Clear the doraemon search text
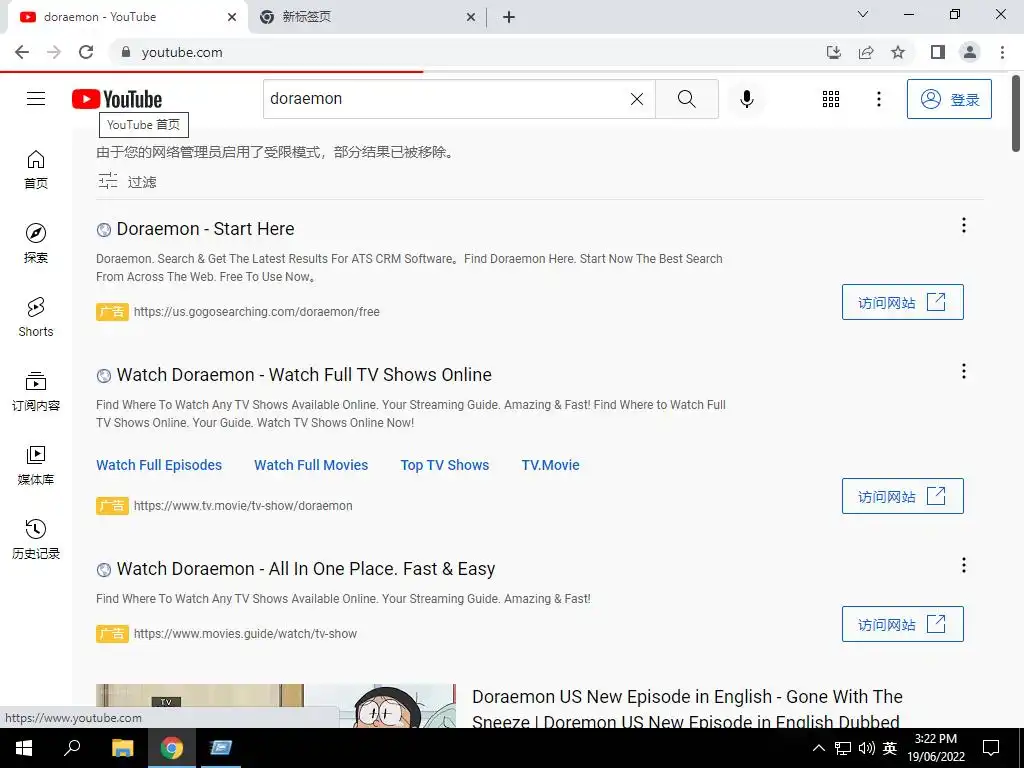 tap(637, 99)
